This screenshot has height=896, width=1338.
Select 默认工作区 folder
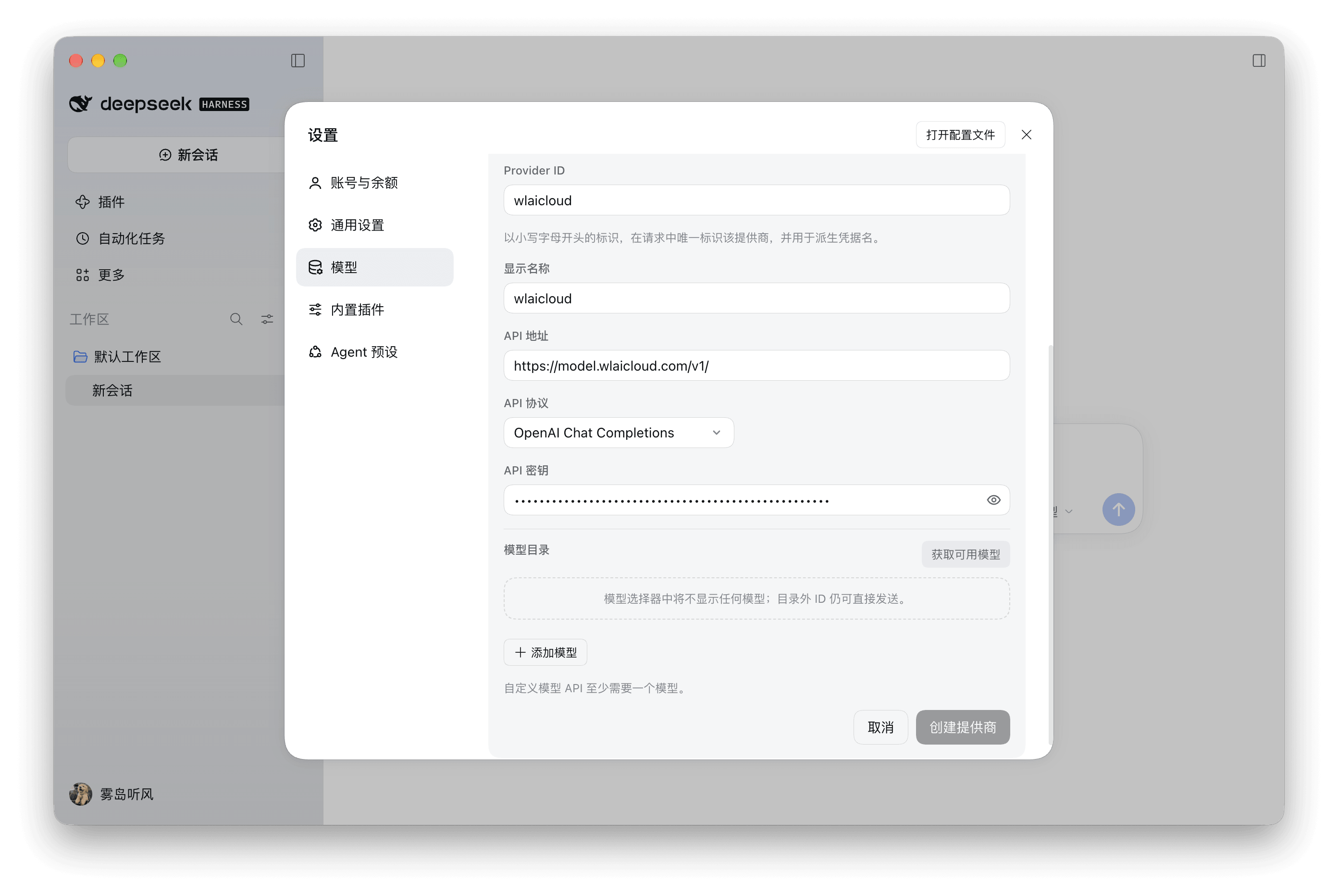117,357
